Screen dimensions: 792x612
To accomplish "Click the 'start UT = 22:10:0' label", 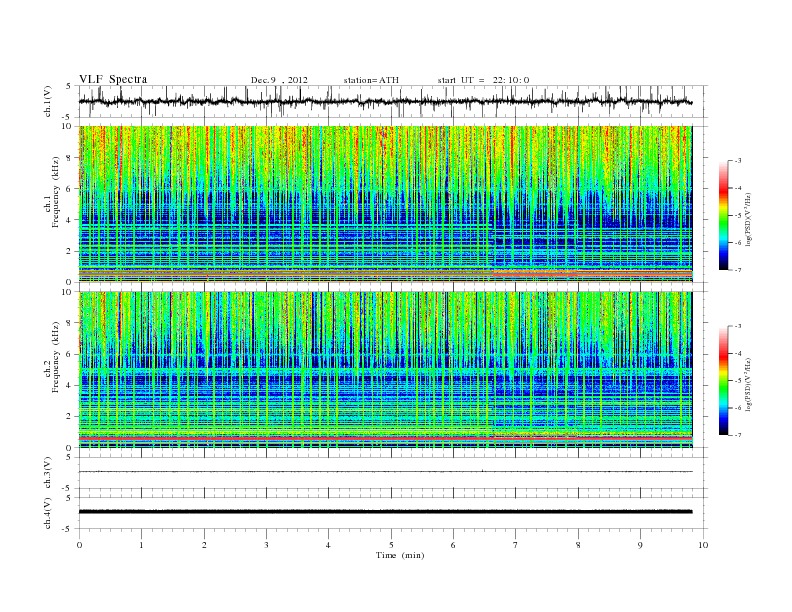I will 483,80.
